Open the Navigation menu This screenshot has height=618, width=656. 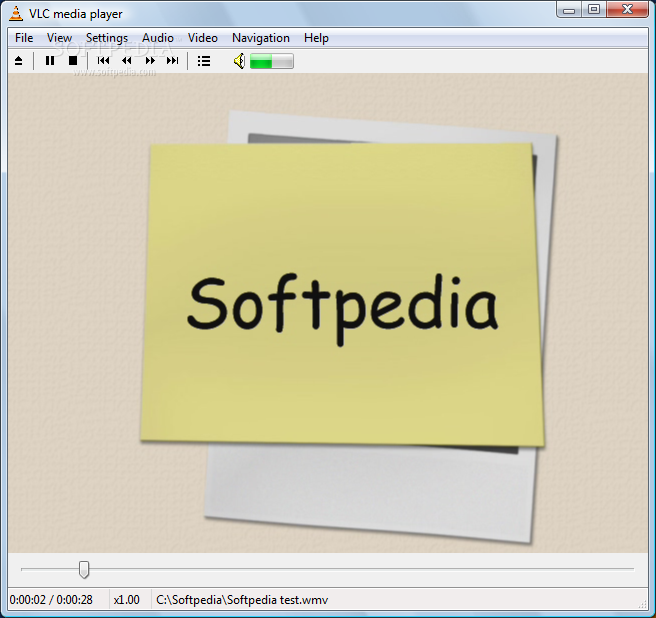click(x=261, y=38)
